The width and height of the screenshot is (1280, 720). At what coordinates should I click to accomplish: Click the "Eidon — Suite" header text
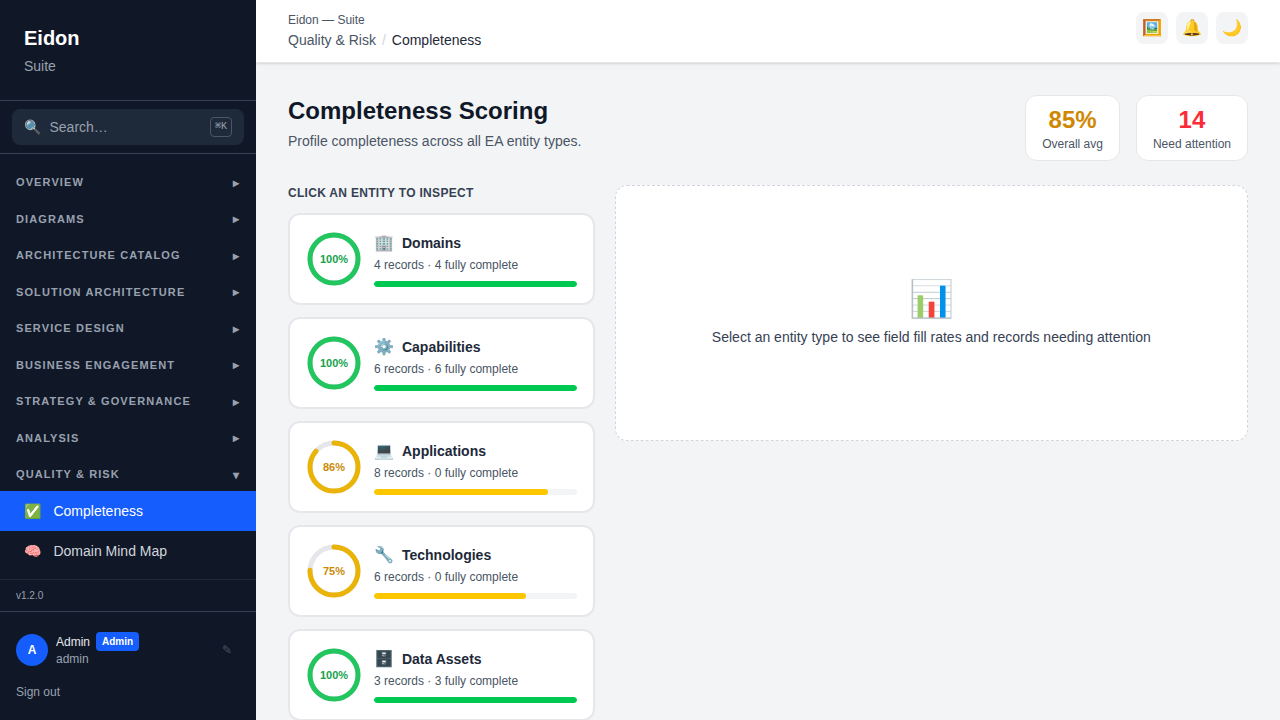click(326, 20)
